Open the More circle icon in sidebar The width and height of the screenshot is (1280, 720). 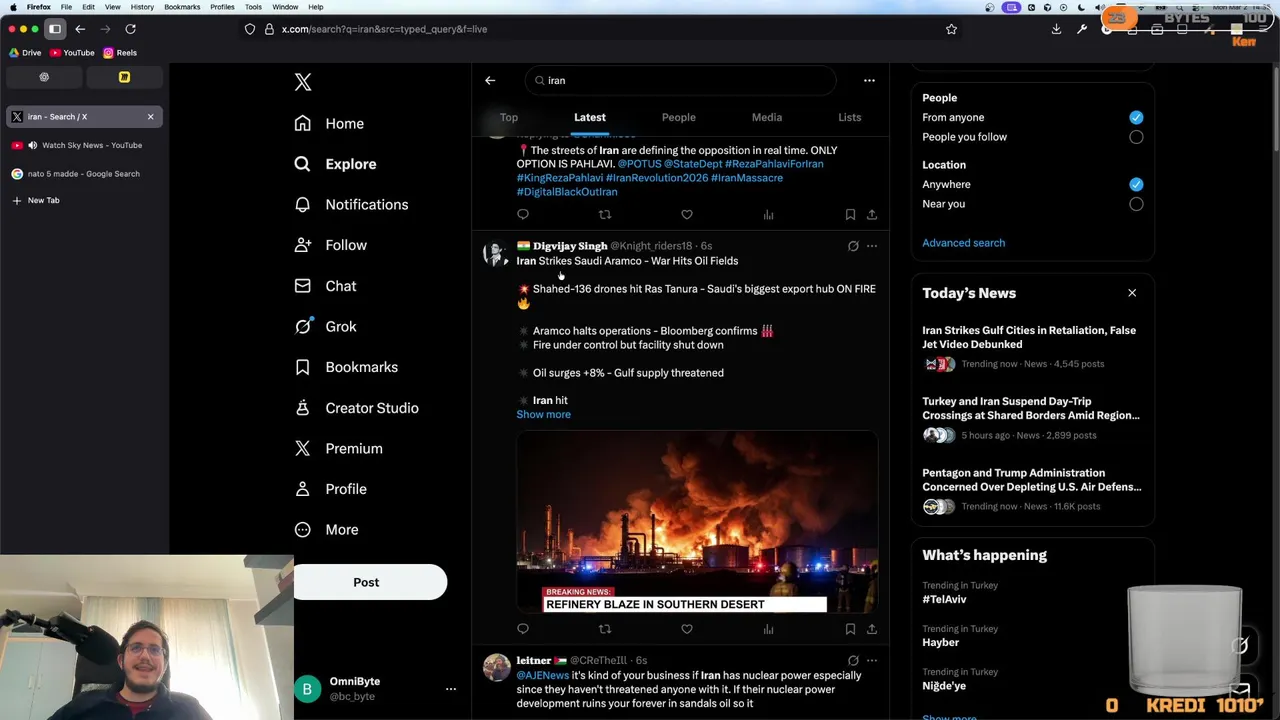tap(303, 529)
